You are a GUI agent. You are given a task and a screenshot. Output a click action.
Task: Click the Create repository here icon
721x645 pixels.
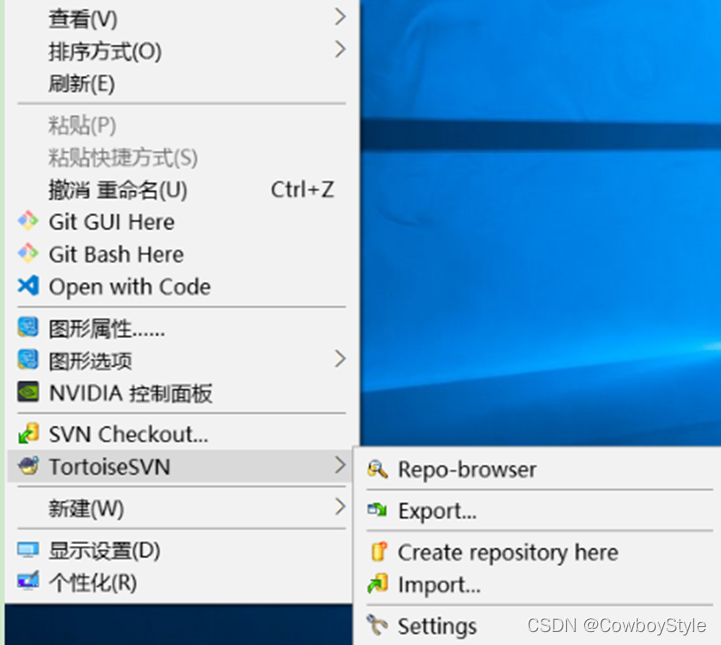click(377, 552)
